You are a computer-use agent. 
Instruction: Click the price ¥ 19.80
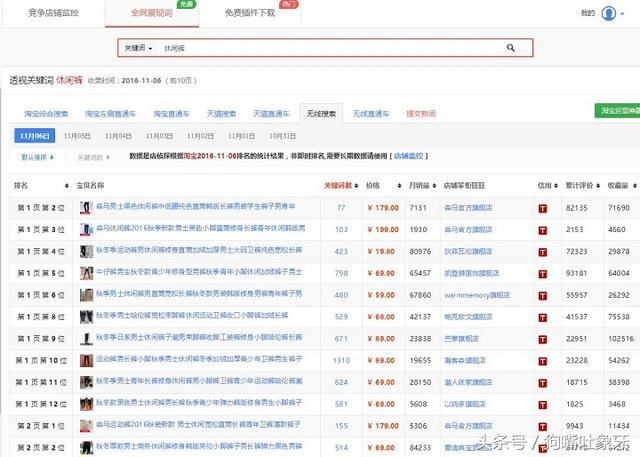coord(381,251)
